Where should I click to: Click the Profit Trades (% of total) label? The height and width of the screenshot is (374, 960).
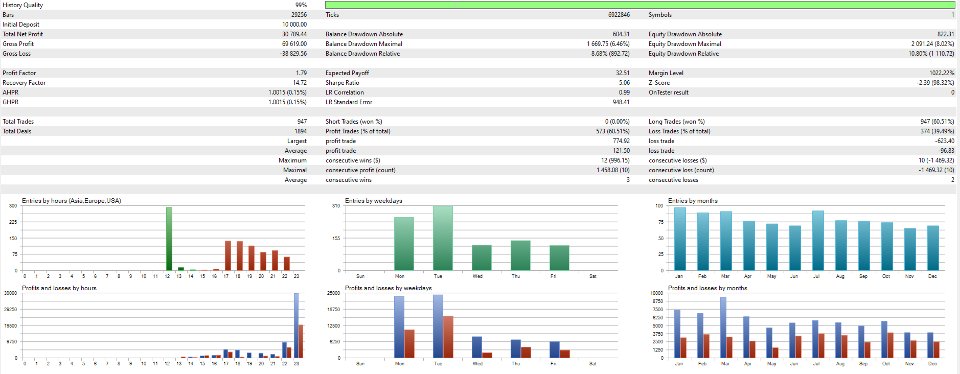[x=358, y=132]
